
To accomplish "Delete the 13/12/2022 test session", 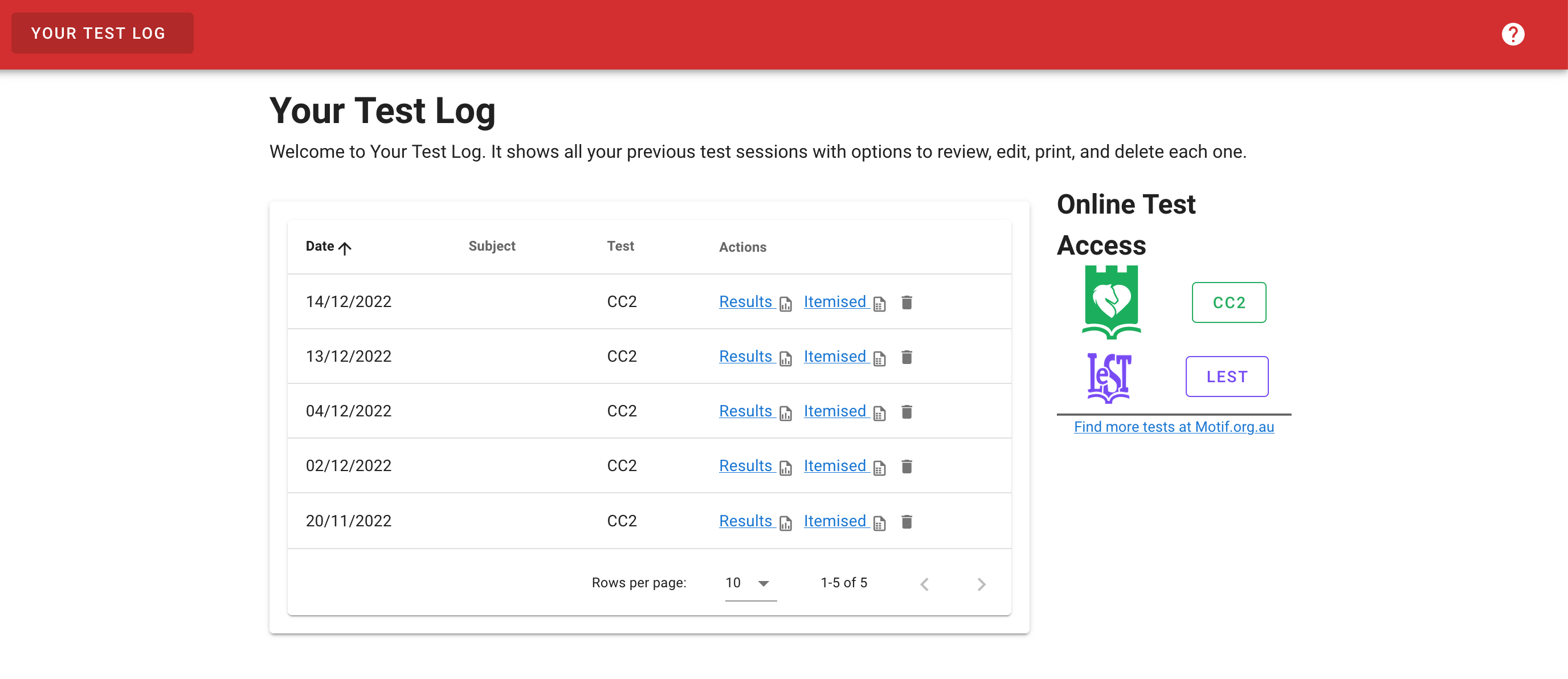I will pyautogui.click(x=906, y=357).
